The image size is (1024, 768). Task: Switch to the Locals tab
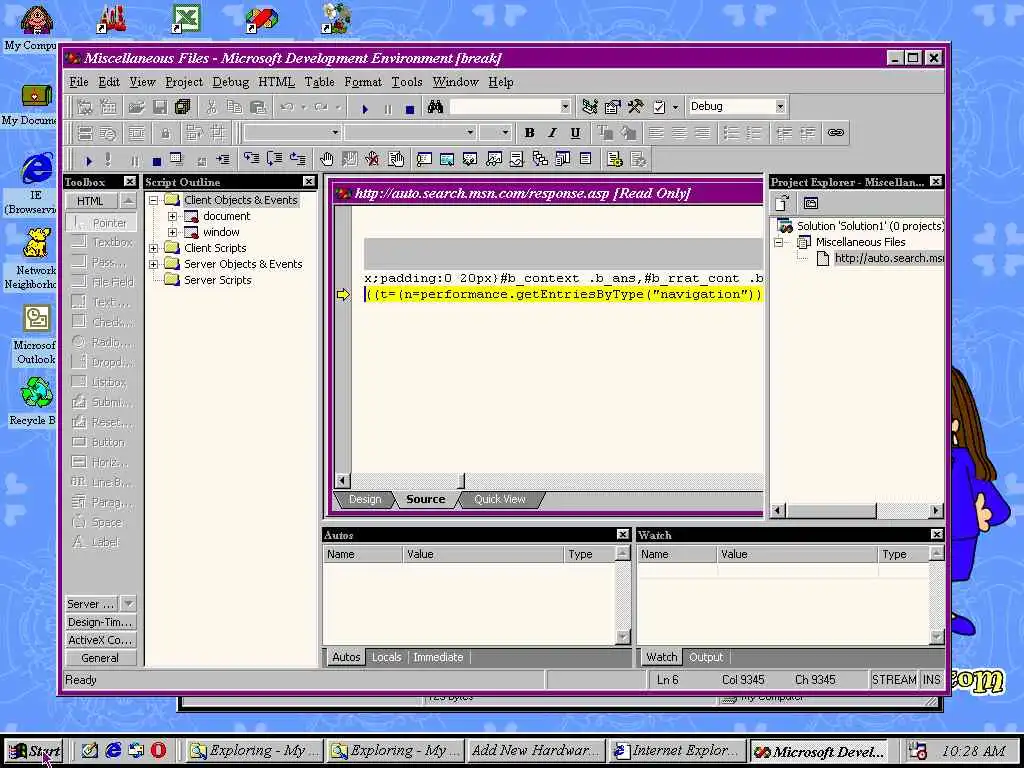(x=387, y=658)
